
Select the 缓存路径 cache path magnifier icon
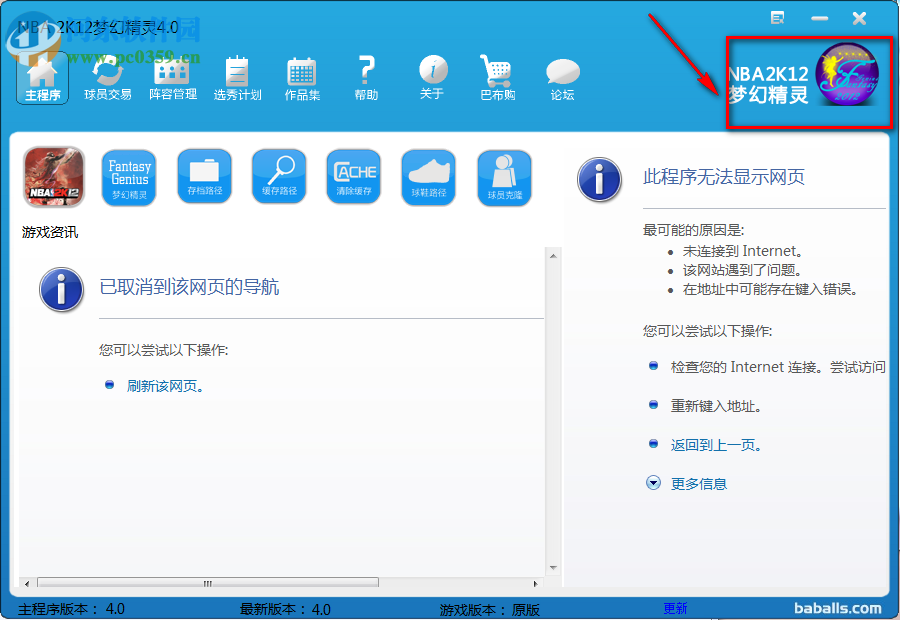click(x=279, y=177)
